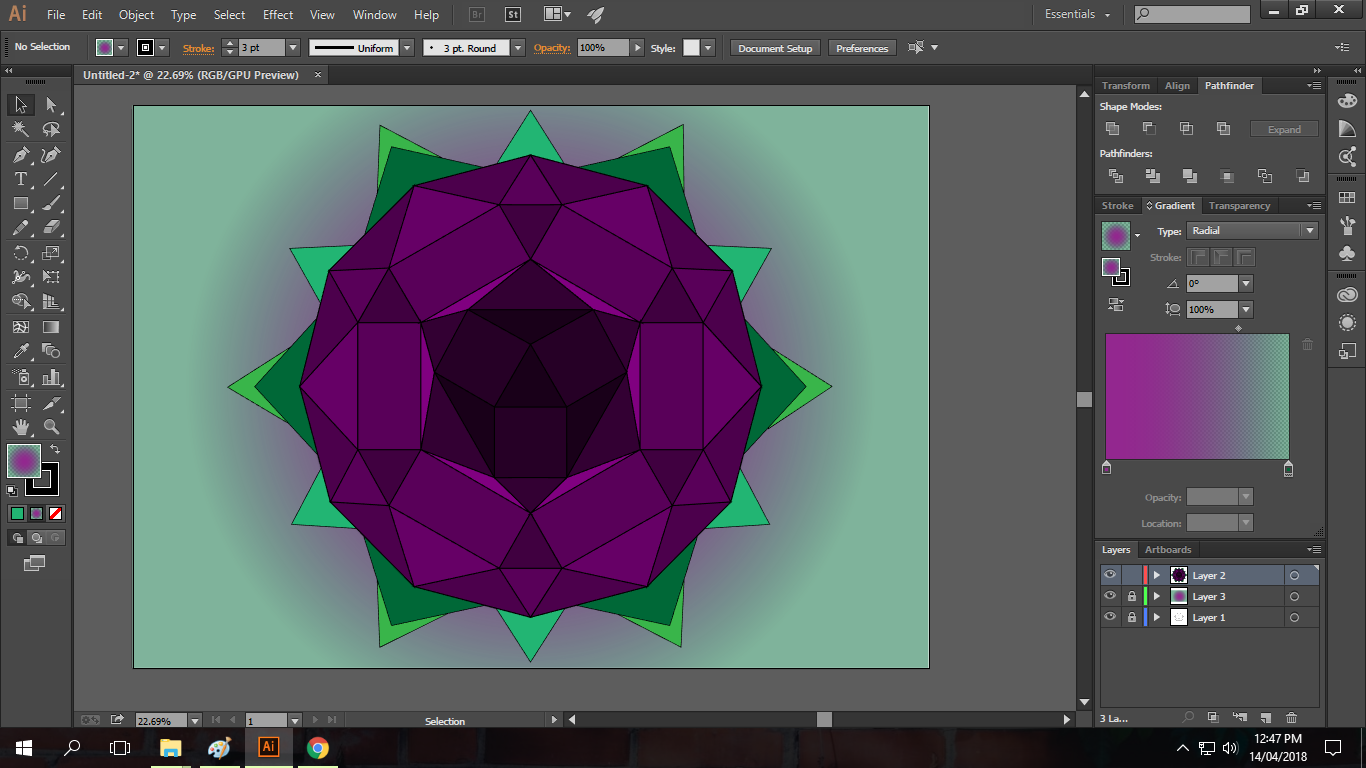Click the Preferences button
The height and width of the screenshot is (768, 1366).
point(862,48)
